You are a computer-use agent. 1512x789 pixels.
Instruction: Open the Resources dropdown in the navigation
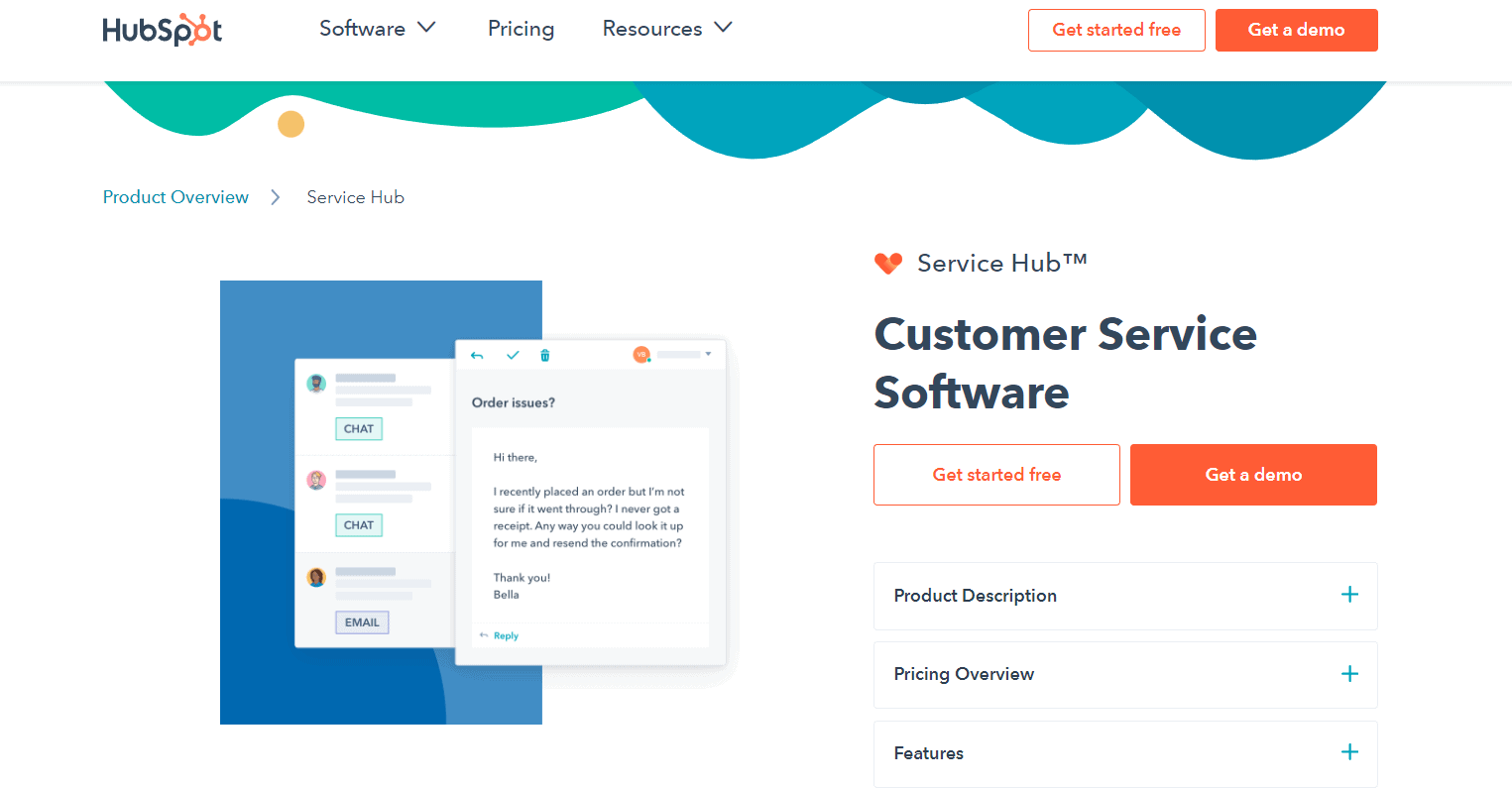pyautogui.click(x=667, y=29)
